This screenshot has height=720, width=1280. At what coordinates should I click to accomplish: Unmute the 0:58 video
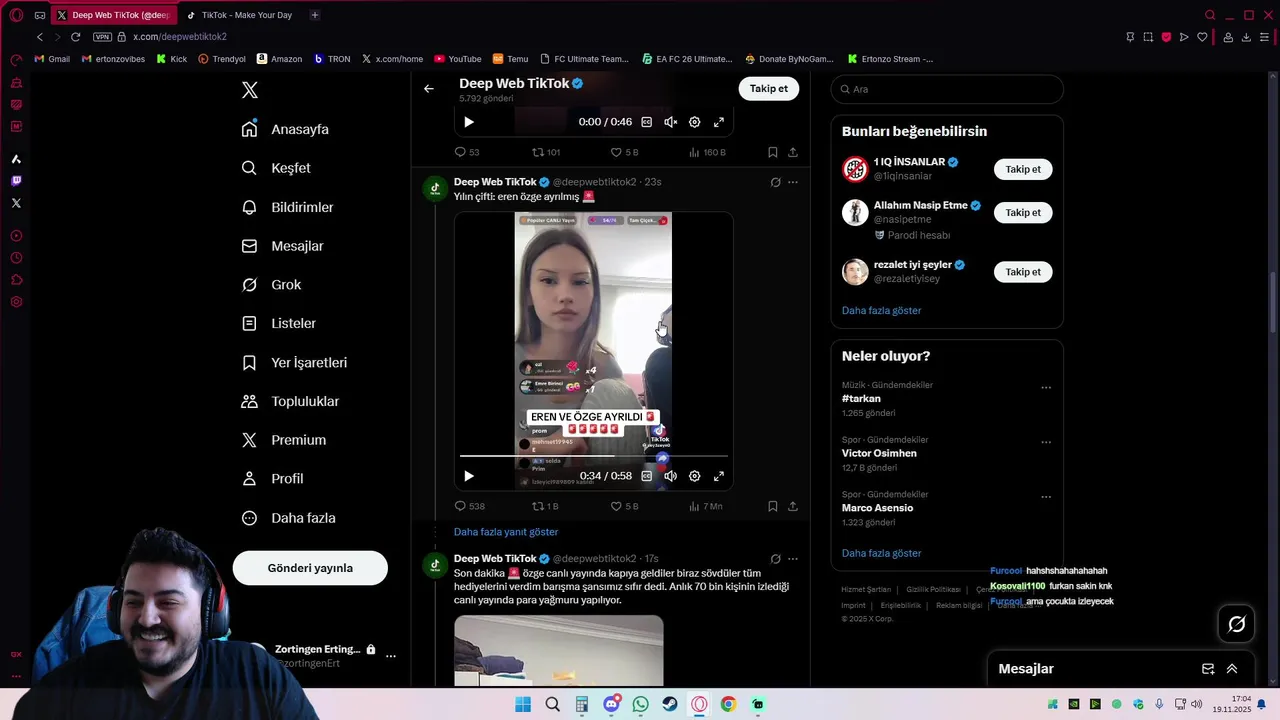671,476
